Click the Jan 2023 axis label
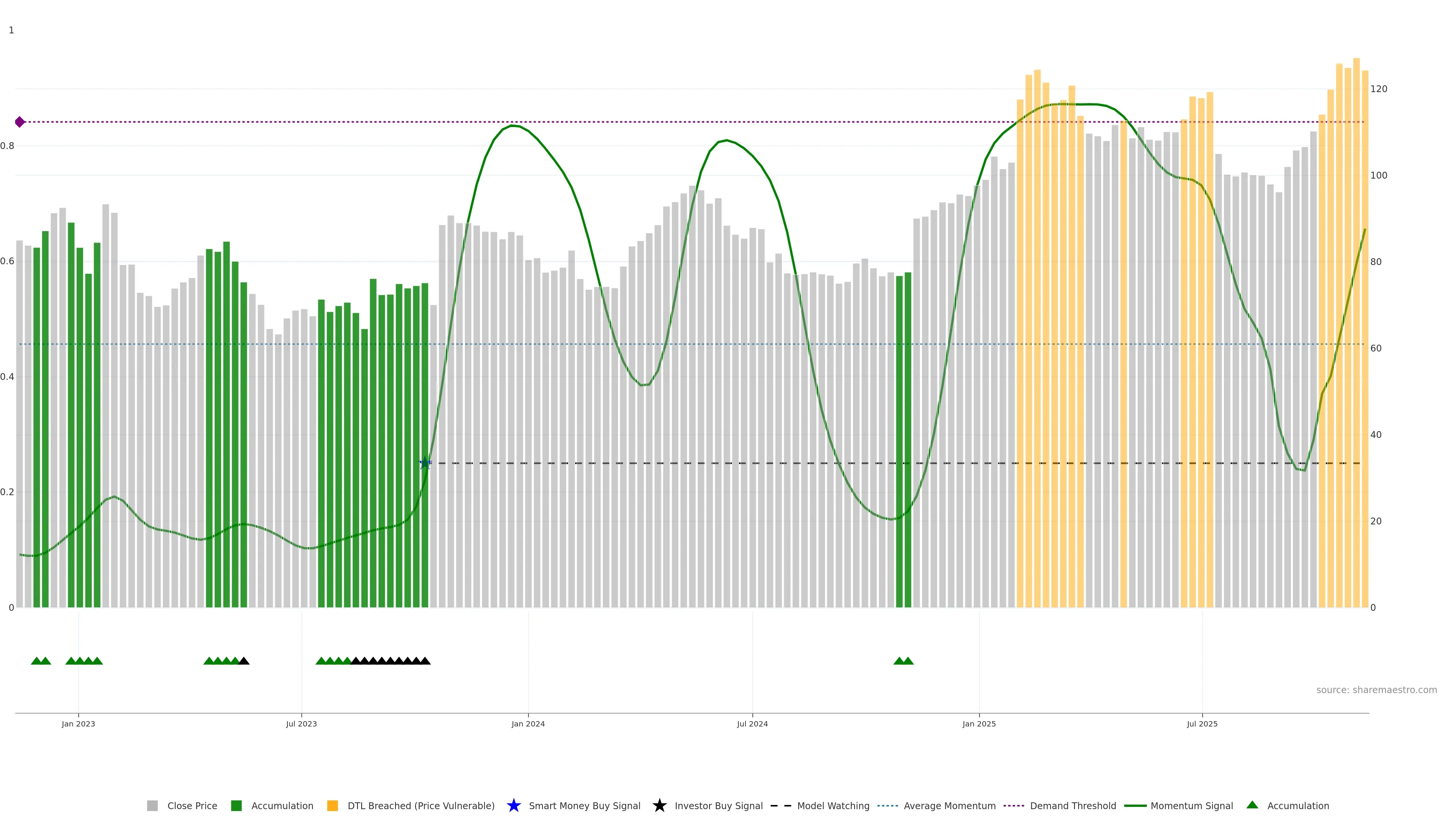Image resolution: width=1456 pixels, height=819 pixels. (78, 723)
